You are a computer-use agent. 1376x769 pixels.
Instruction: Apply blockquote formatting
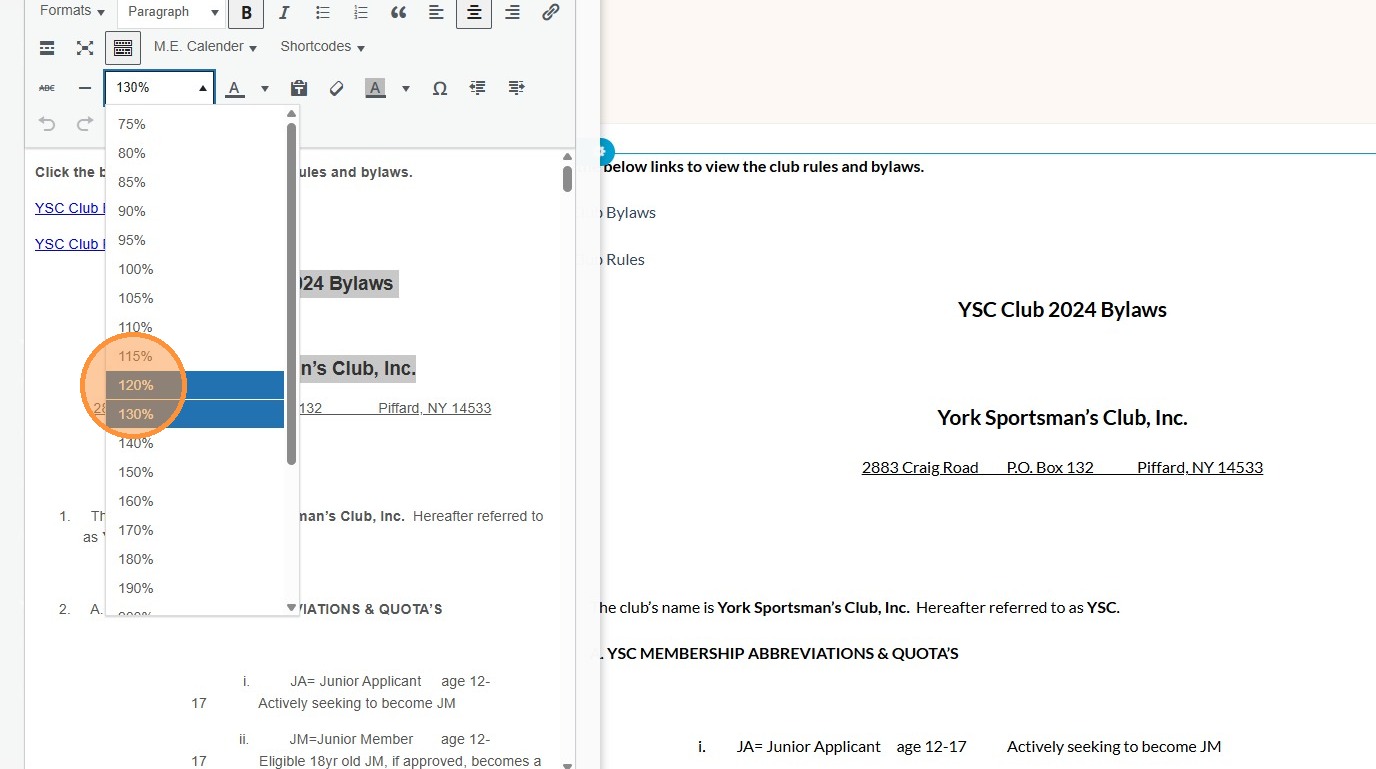click(x=398, y=12)
